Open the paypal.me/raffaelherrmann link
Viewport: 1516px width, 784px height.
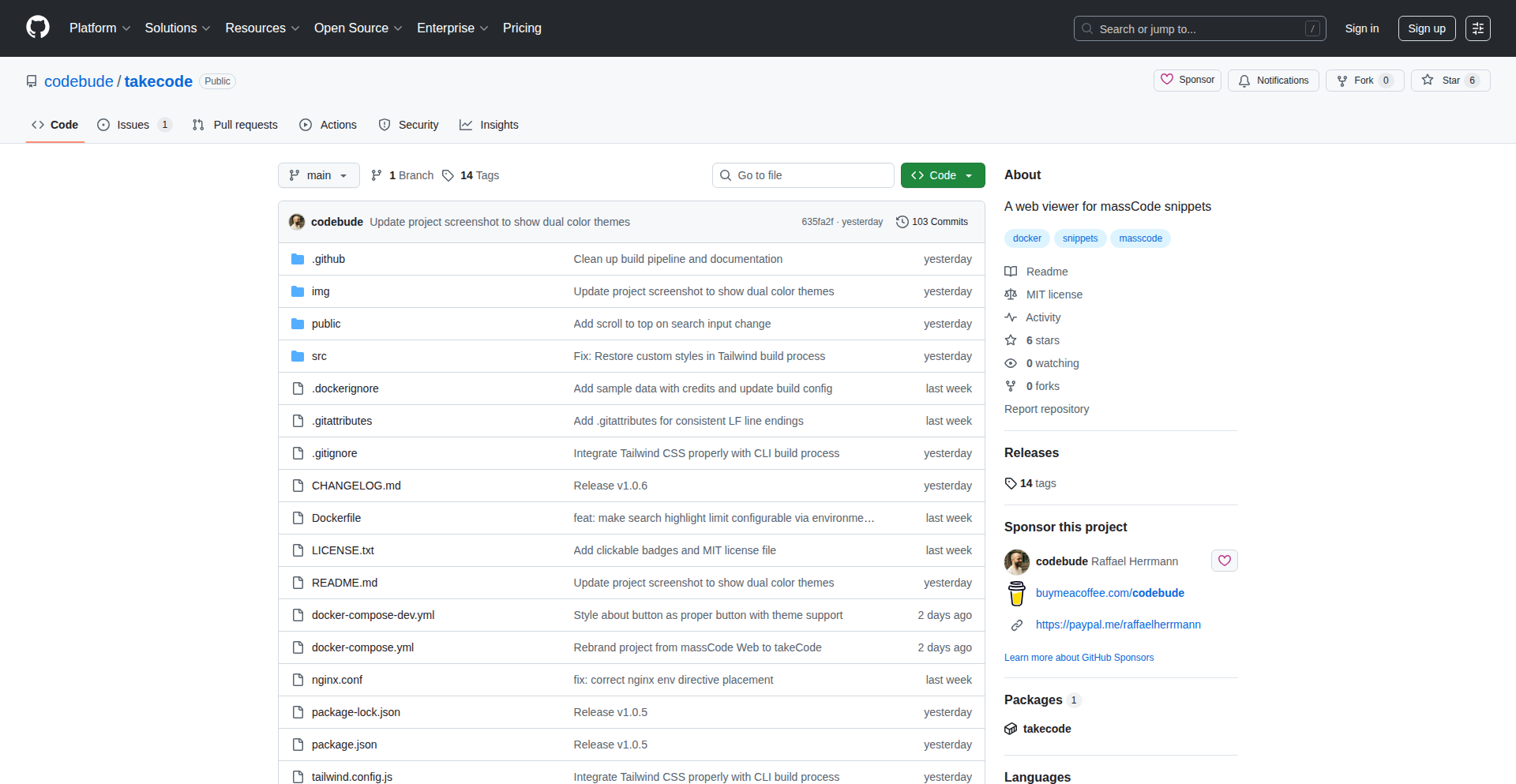1118,625
